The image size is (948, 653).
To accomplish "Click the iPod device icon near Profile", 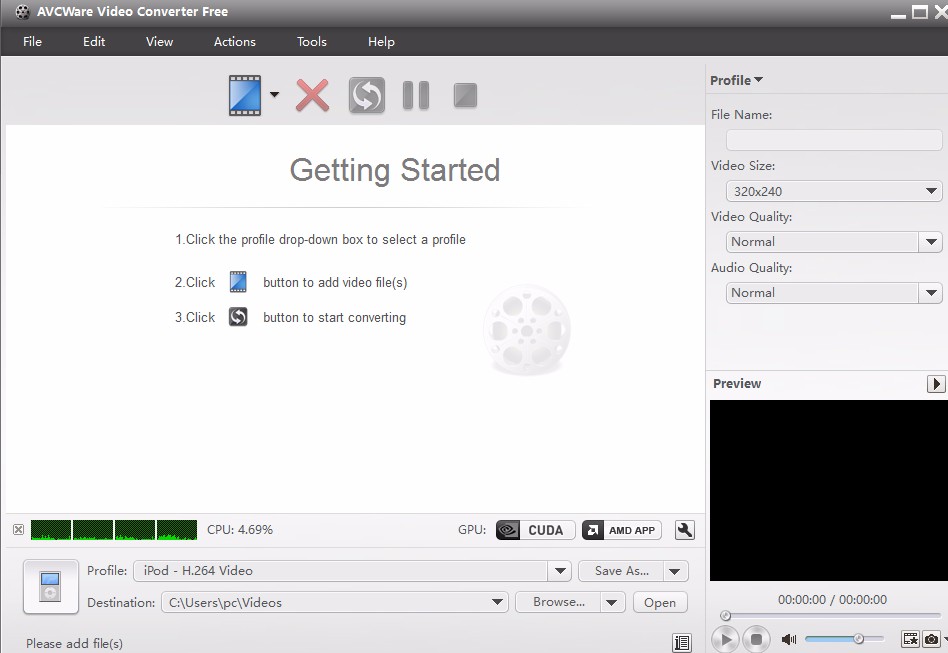I will tap(50, 586).
